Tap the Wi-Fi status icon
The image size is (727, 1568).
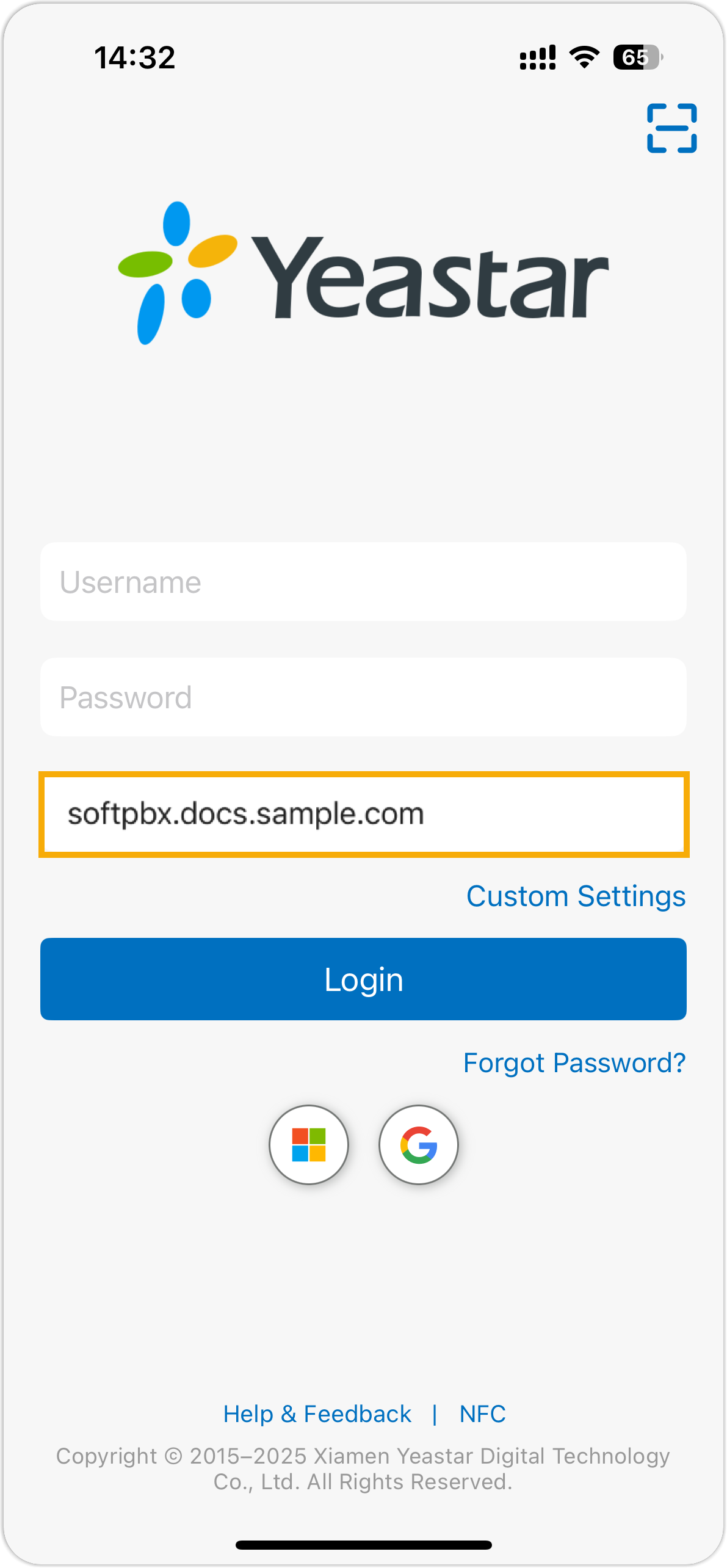pyautogui.click(x=584, y=57)
